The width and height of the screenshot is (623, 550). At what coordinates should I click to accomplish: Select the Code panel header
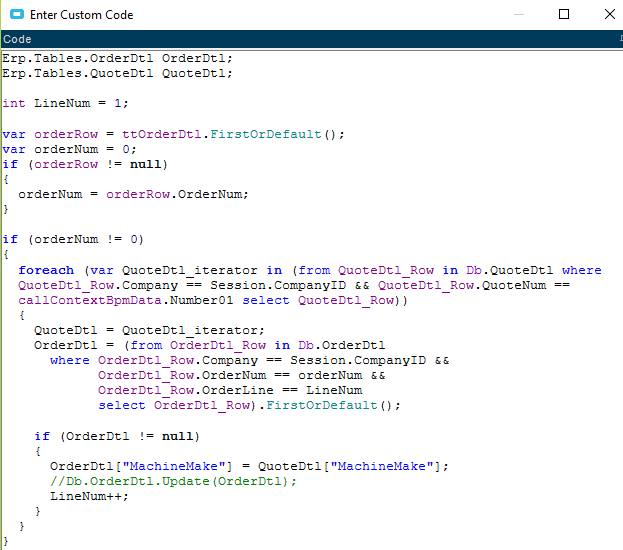(x=312, y=39)
